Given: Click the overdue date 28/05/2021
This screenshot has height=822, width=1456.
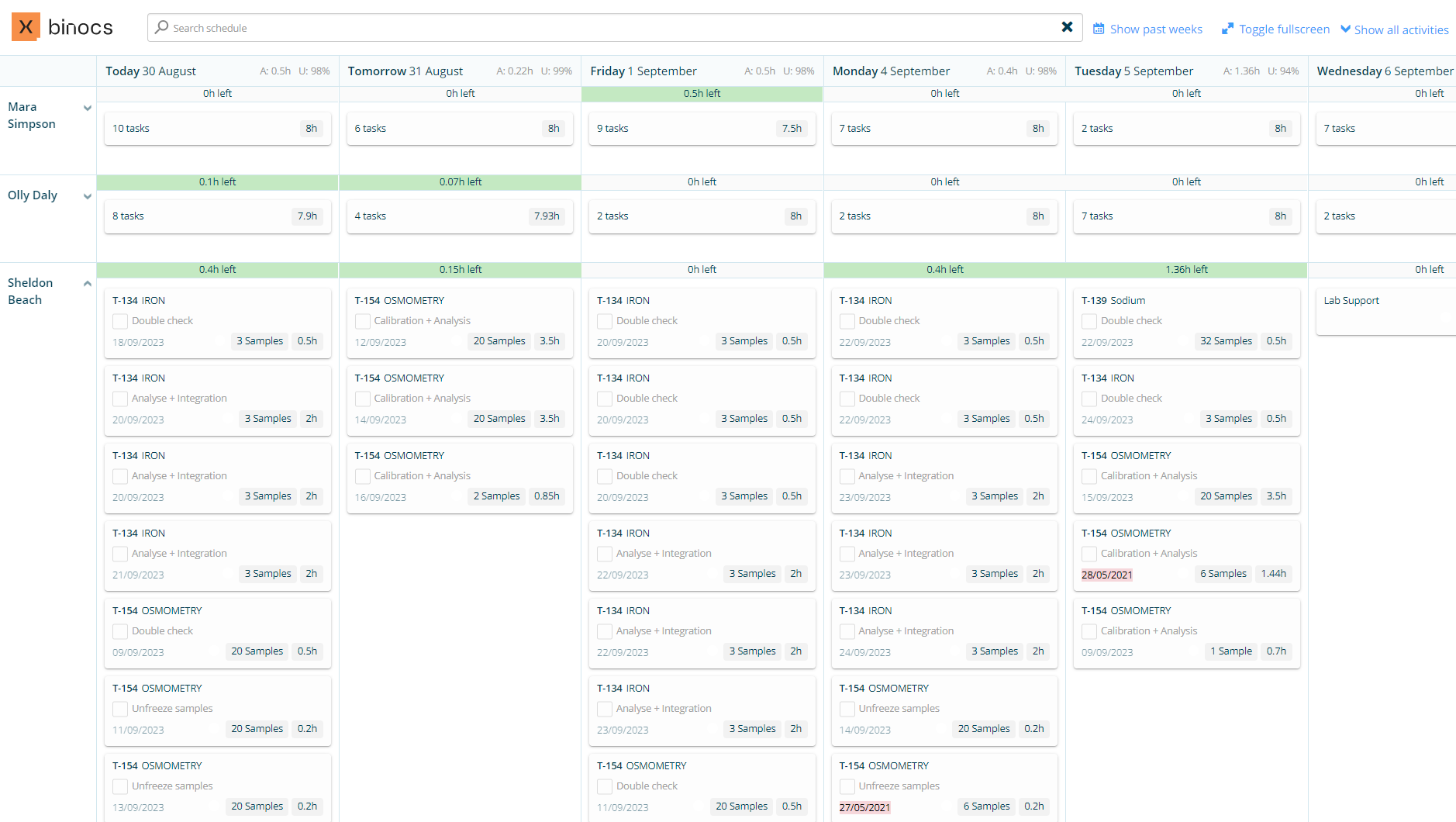Looking at the screenshot, I should 1106,575.
